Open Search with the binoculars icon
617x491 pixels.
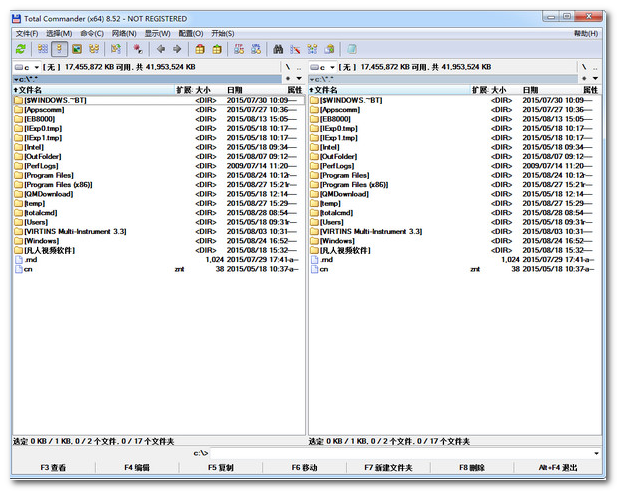pos(278,49)
